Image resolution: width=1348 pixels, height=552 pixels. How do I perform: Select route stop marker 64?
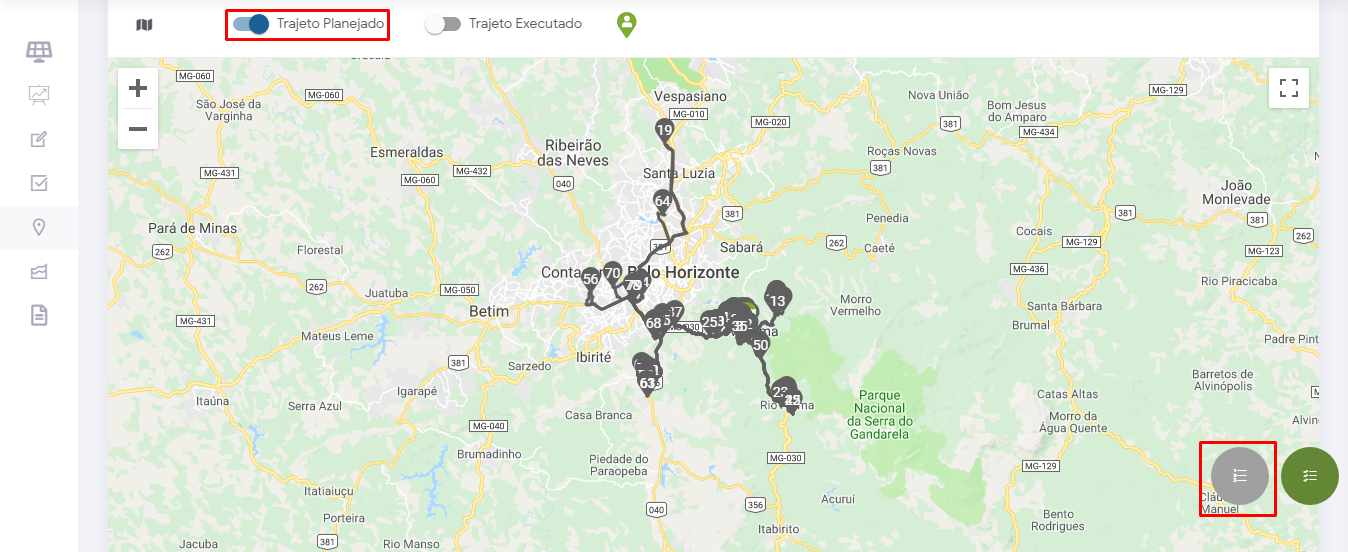point(662,203)
